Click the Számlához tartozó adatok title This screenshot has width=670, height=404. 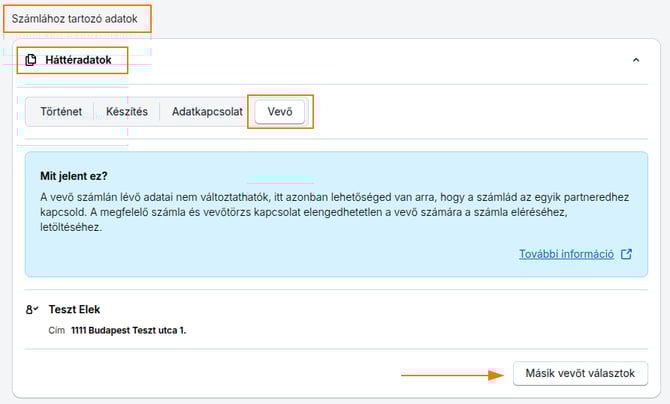(x=76, y=19)
